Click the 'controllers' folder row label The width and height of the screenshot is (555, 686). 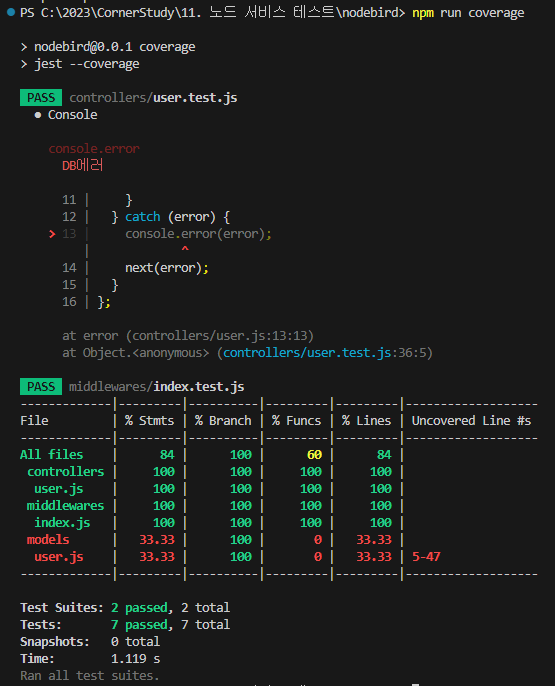click(66, 472)
